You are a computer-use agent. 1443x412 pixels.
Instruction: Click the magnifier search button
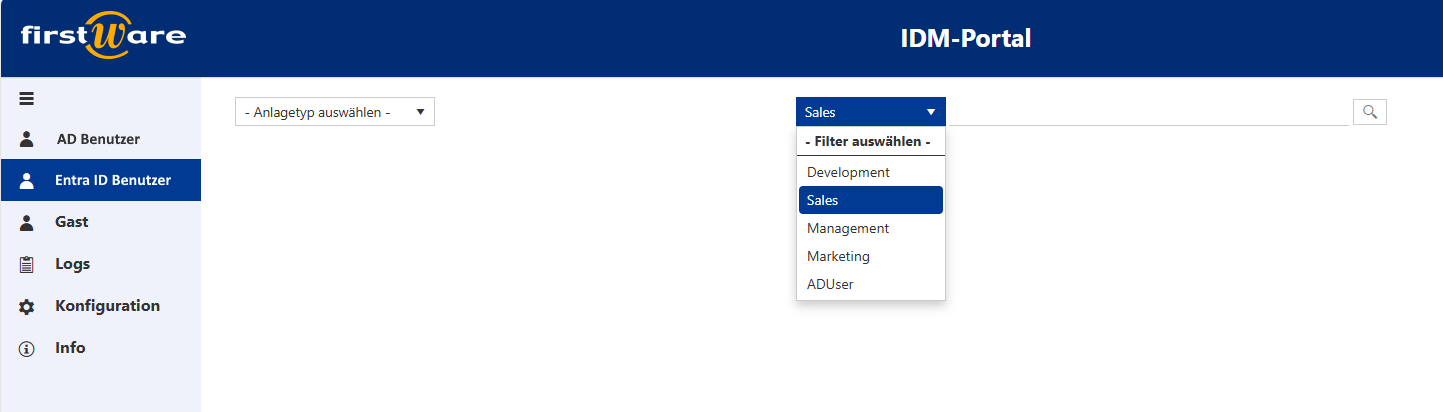click(x=1370, y=112)
